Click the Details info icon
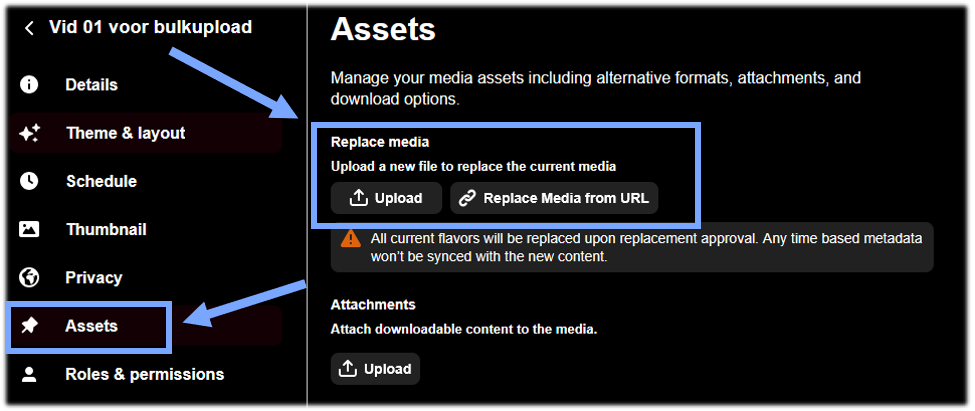Screen dimensions: 975x411 pyautogui.click(x=29, y=85)
